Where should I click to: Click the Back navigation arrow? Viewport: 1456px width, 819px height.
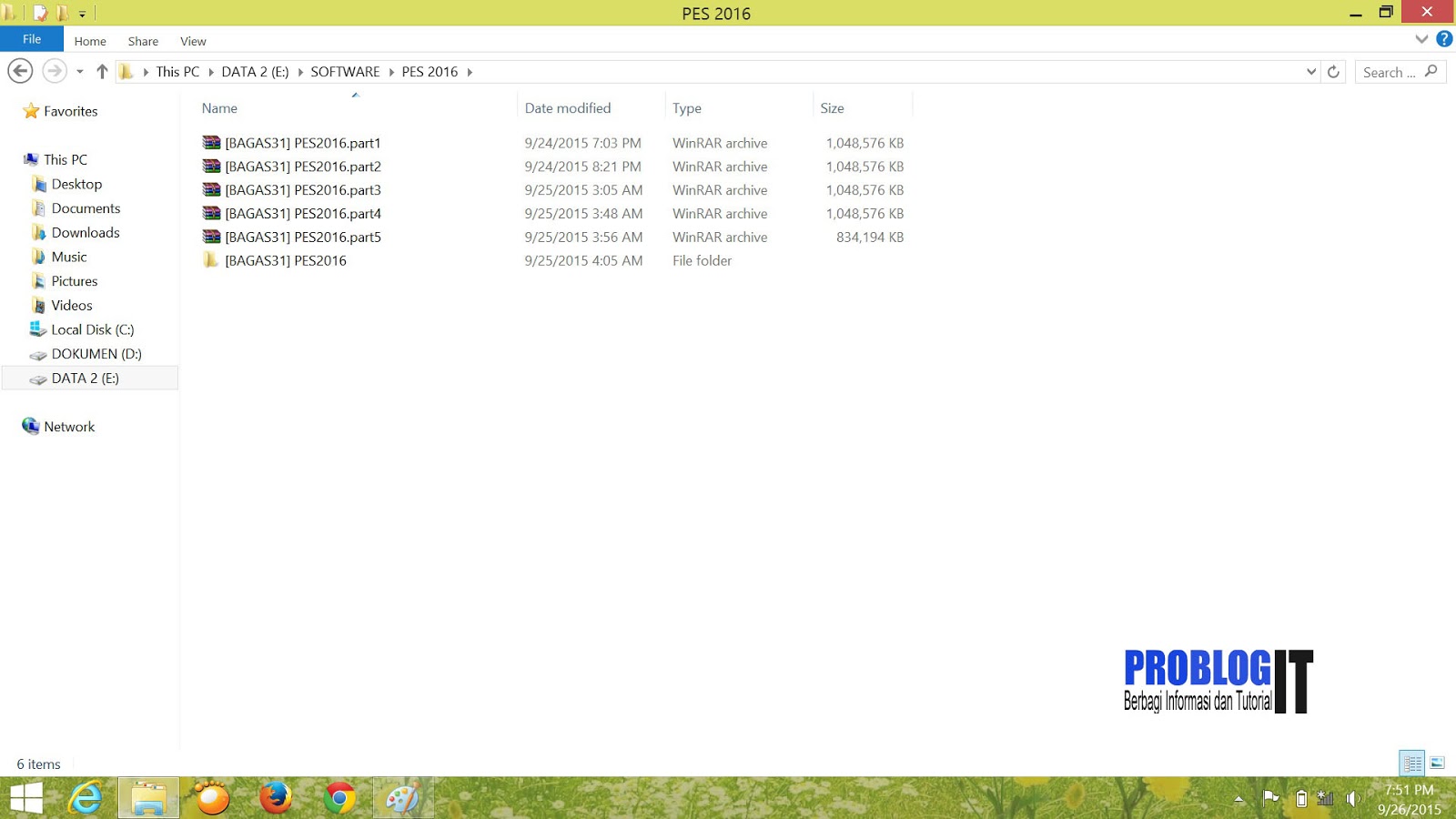pos(20,71)
